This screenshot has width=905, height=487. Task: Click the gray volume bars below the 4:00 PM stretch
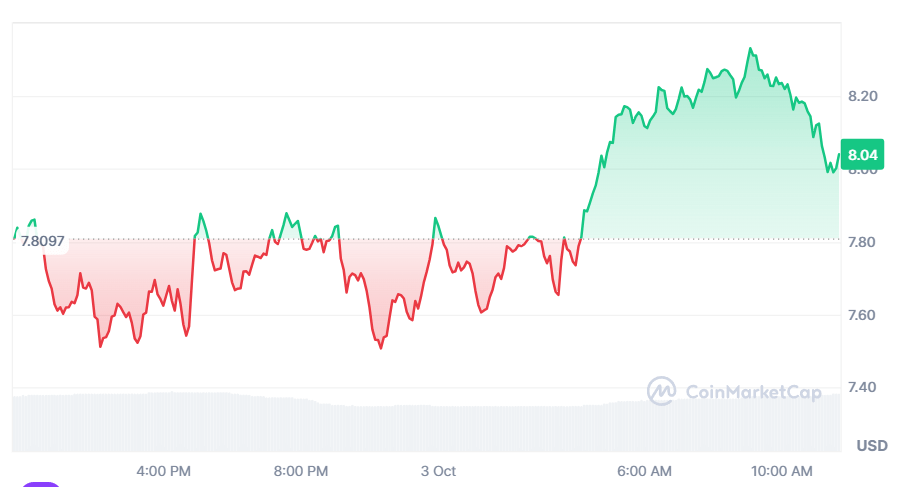(165, 420)
